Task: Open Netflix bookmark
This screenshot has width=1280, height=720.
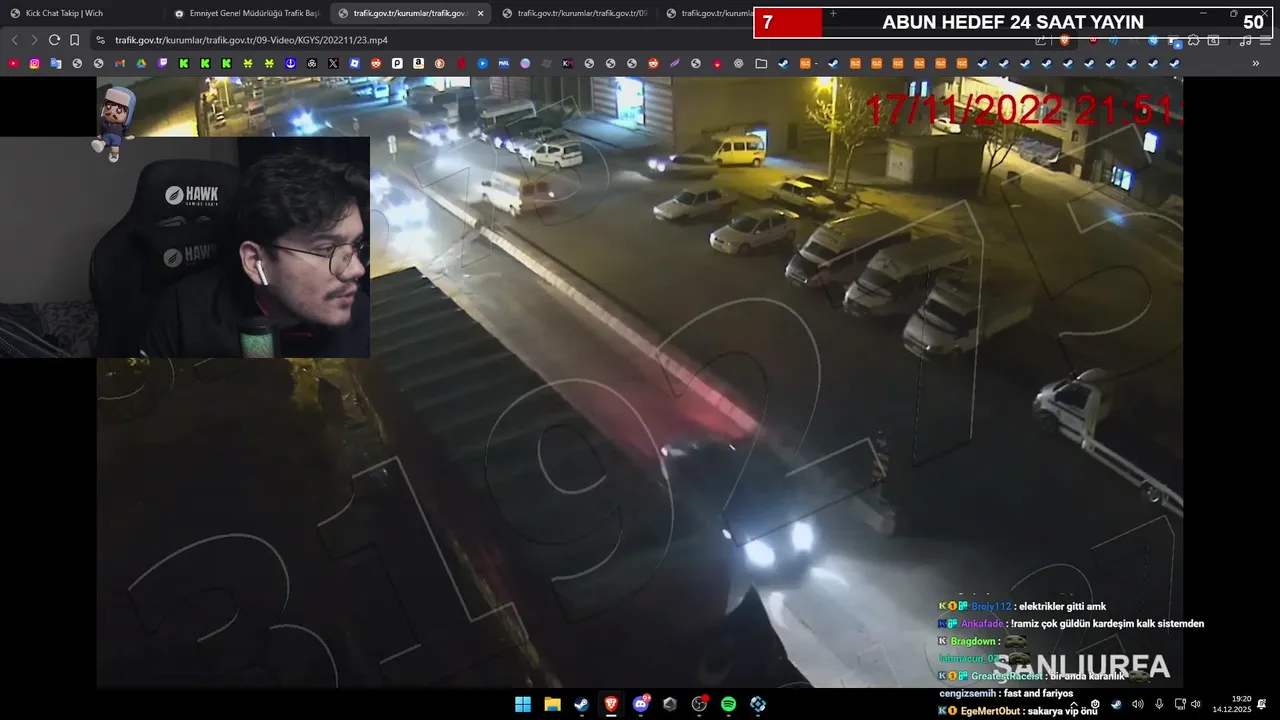Action: click(x=461, y=63)
